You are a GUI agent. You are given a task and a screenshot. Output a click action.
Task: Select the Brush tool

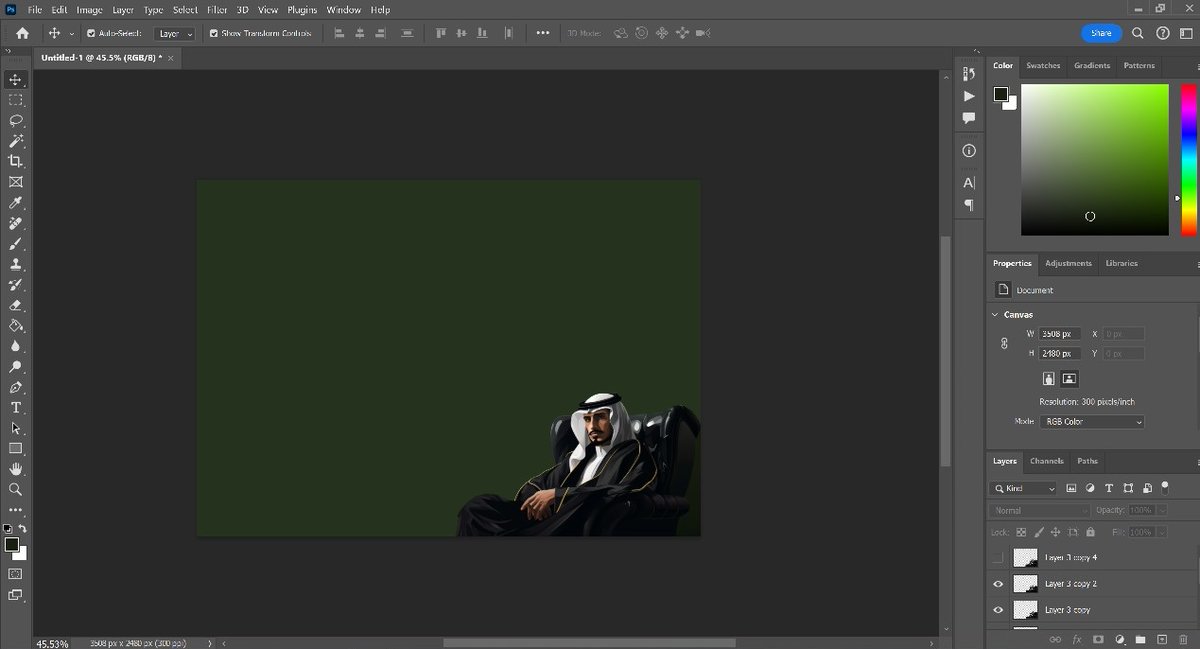click(16, 243)
